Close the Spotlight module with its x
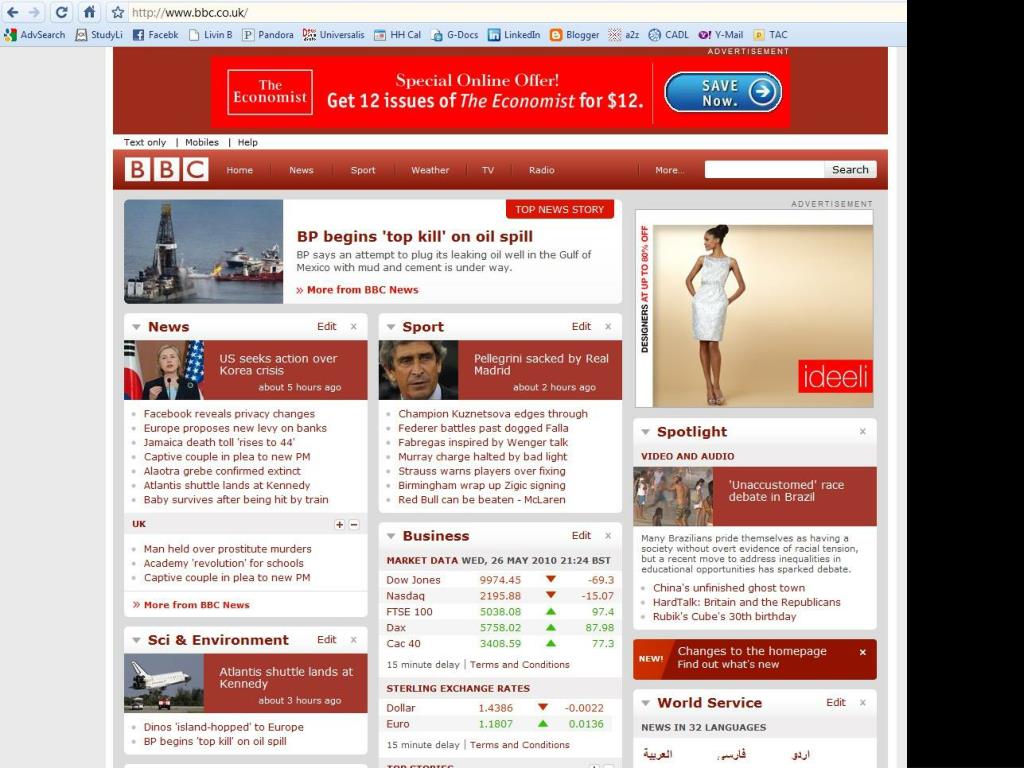 point(863,432)
